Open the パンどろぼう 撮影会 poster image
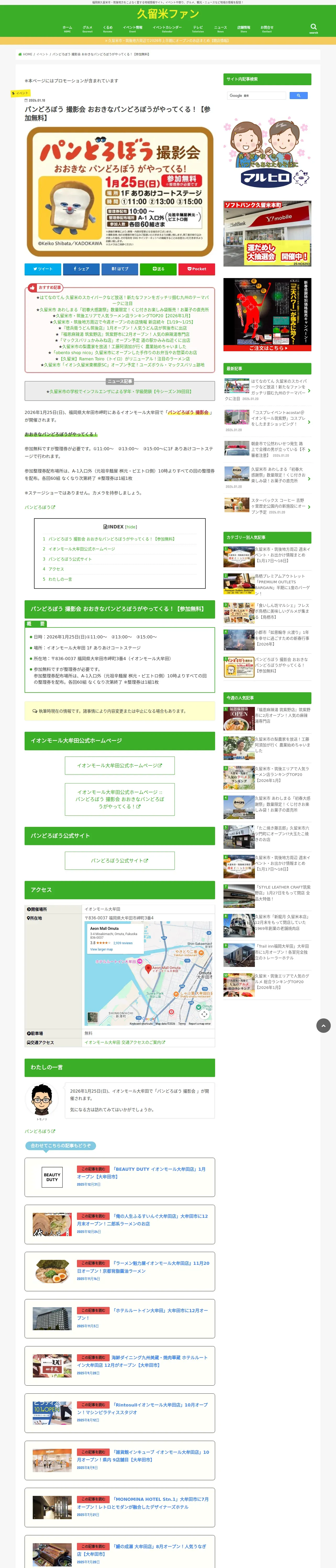 coord(120,192)
